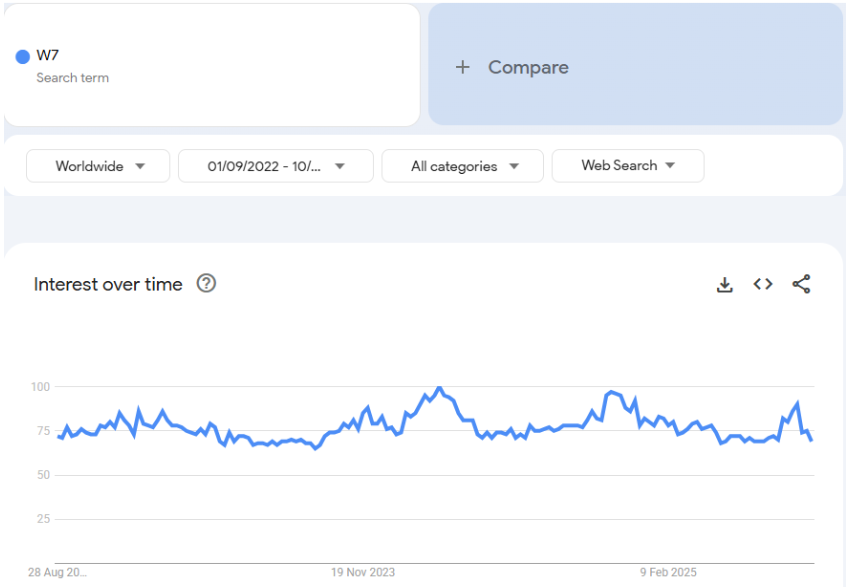Click the arrow next to Web Search
The image size is (846, 587).
[670, 166]
